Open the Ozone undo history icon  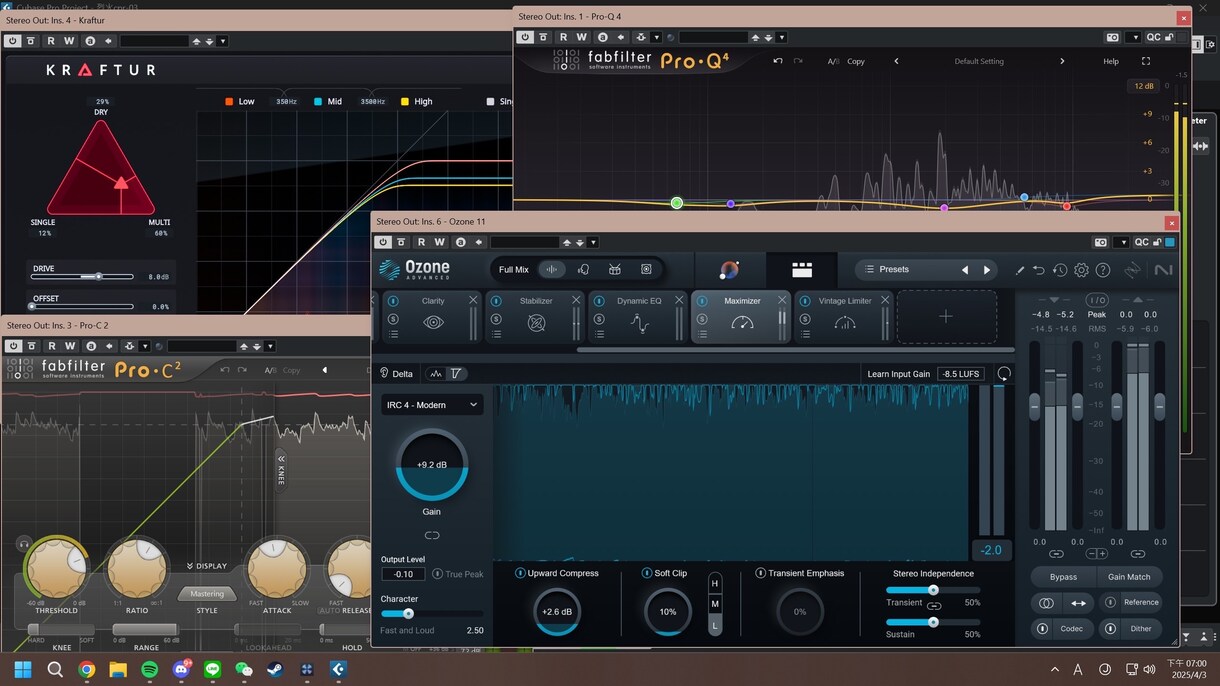point(1060,270)
